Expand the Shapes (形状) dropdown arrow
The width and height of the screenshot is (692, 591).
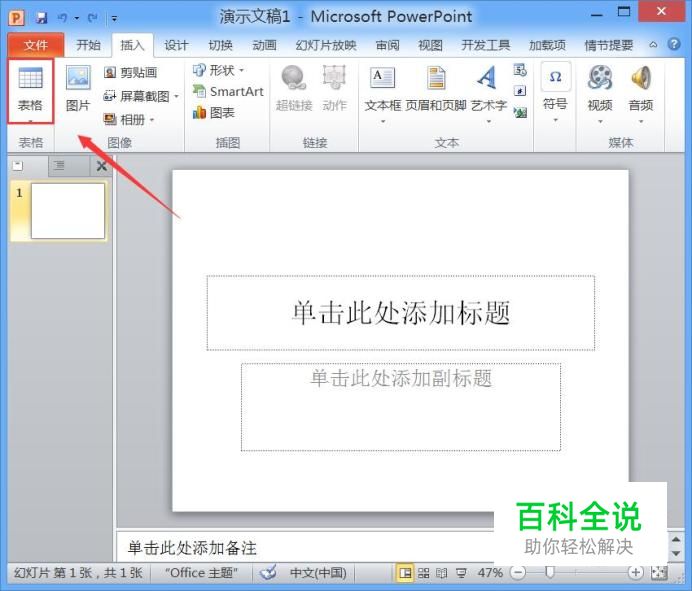[241, 70]
